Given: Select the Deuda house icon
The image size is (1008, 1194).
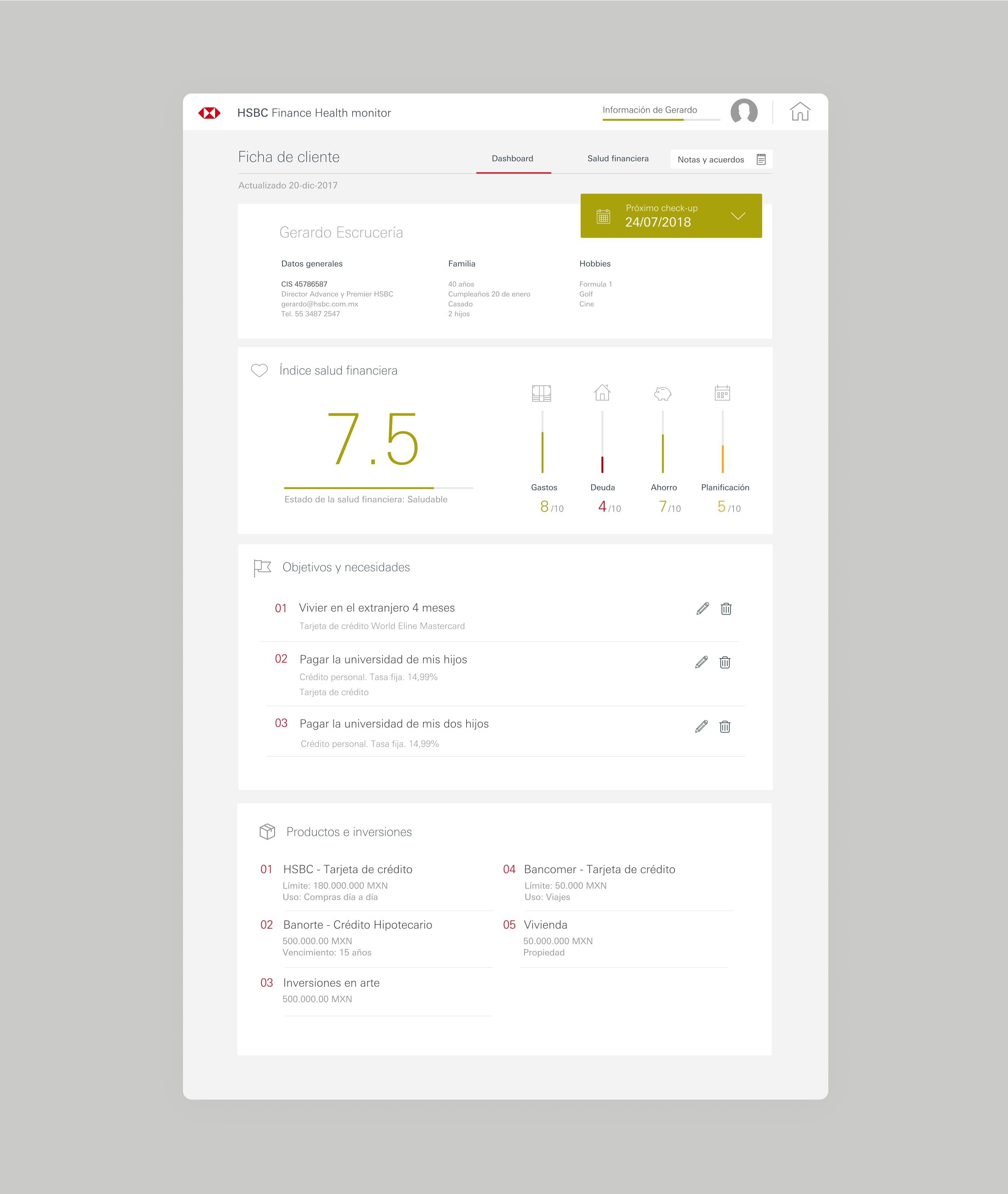Looking at the screenshot, I should pos(603,393).
